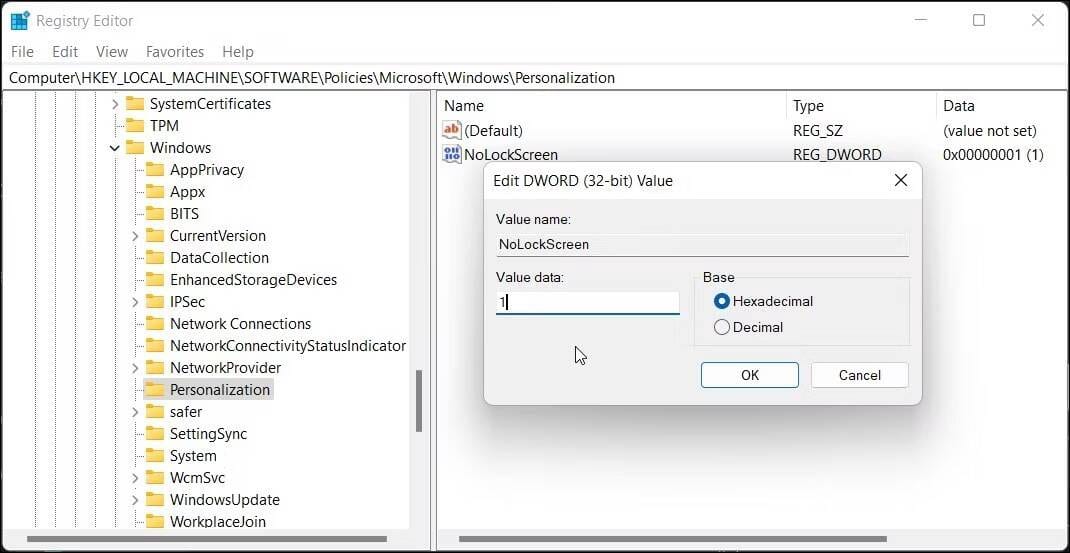Click the SettingSync folder icon
The width and height of the screenshot is (1070, 553).
155,434
